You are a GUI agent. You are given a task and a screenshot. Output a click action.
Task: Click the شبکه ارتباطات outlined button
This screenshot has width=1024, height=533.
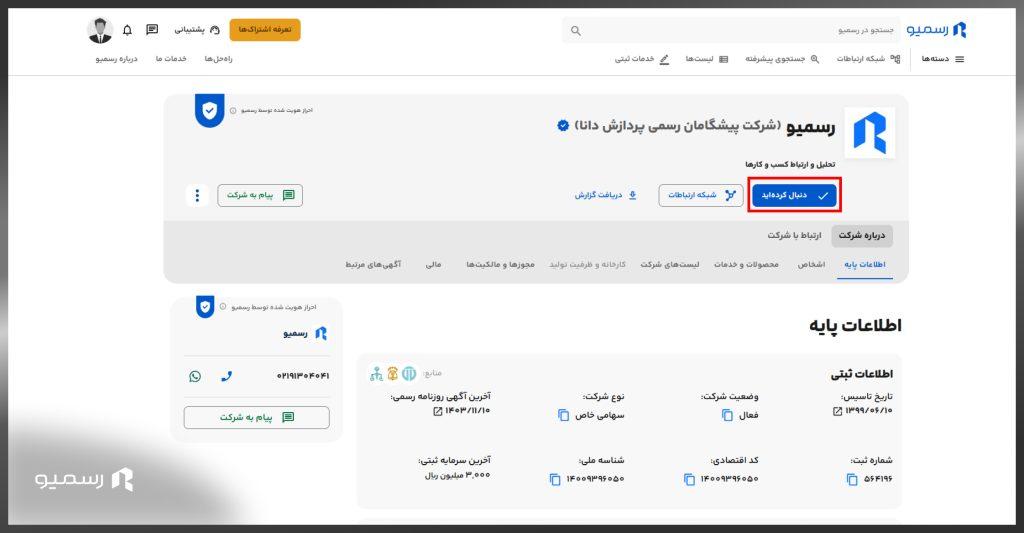pyautogui.click(x=701, y=195)
